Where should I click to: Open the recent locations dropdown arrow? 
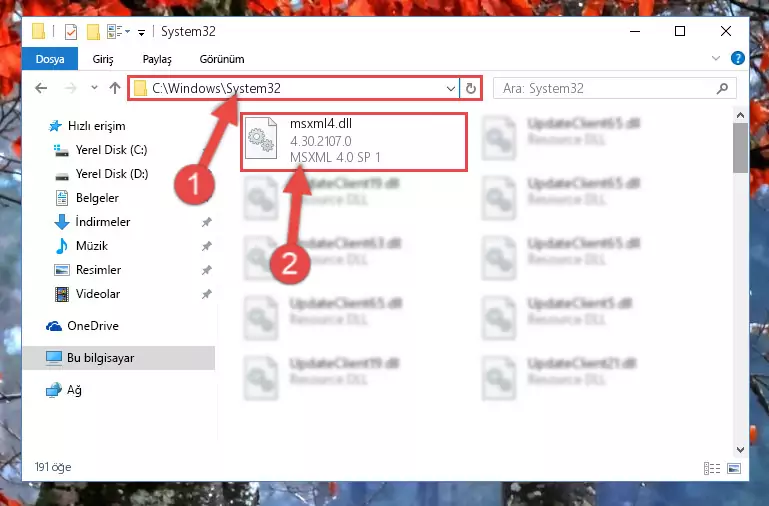click(x=94, y=88)
